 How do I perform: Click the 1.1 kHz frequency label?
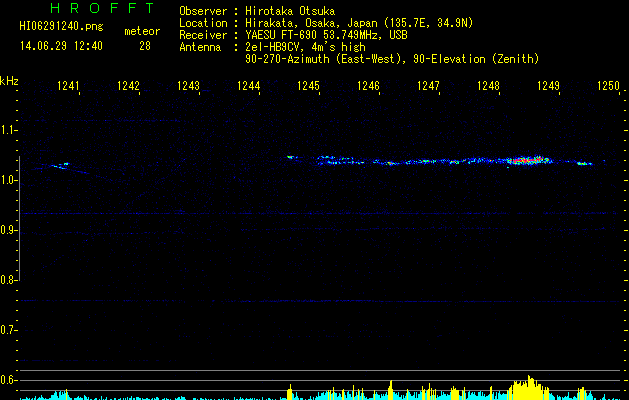coord(8,130)
